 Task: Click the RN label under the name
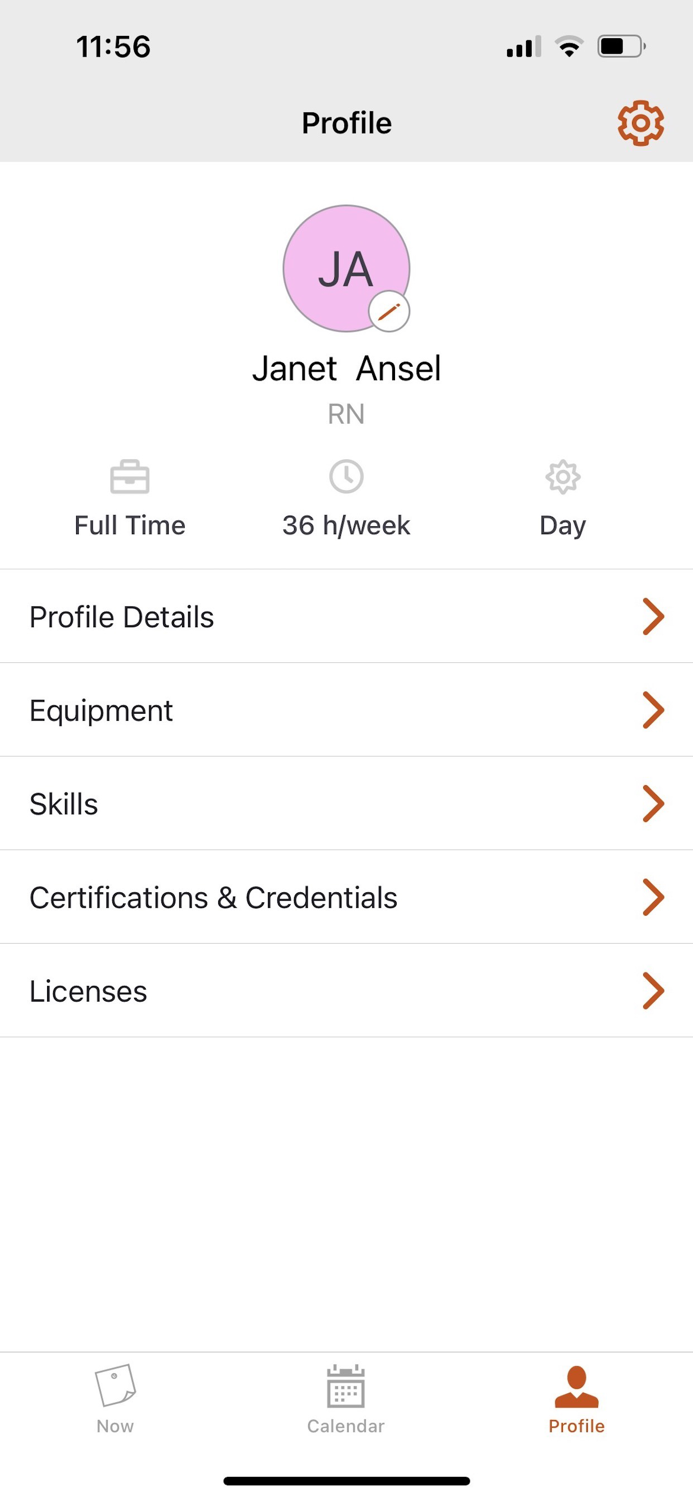pyautogui.click(x=346, y=413)
